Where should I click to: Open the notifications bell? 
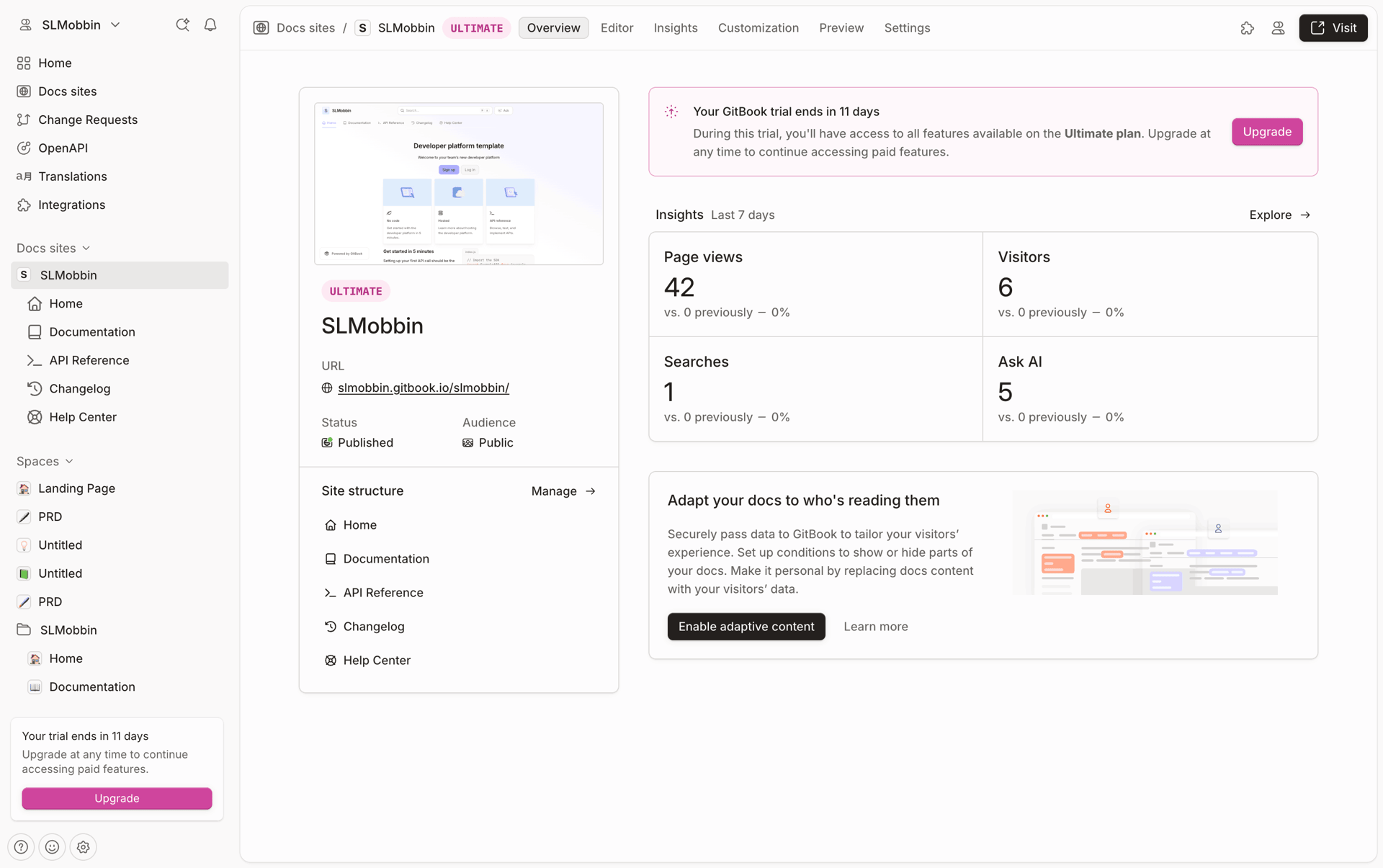(x=210, y=25)
